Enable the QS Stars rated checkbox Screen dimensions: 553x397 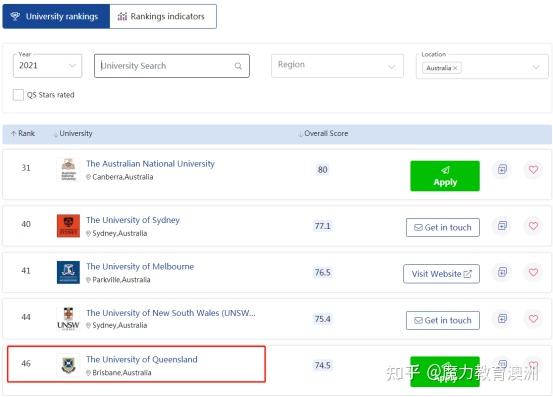(x=18, y=95)
